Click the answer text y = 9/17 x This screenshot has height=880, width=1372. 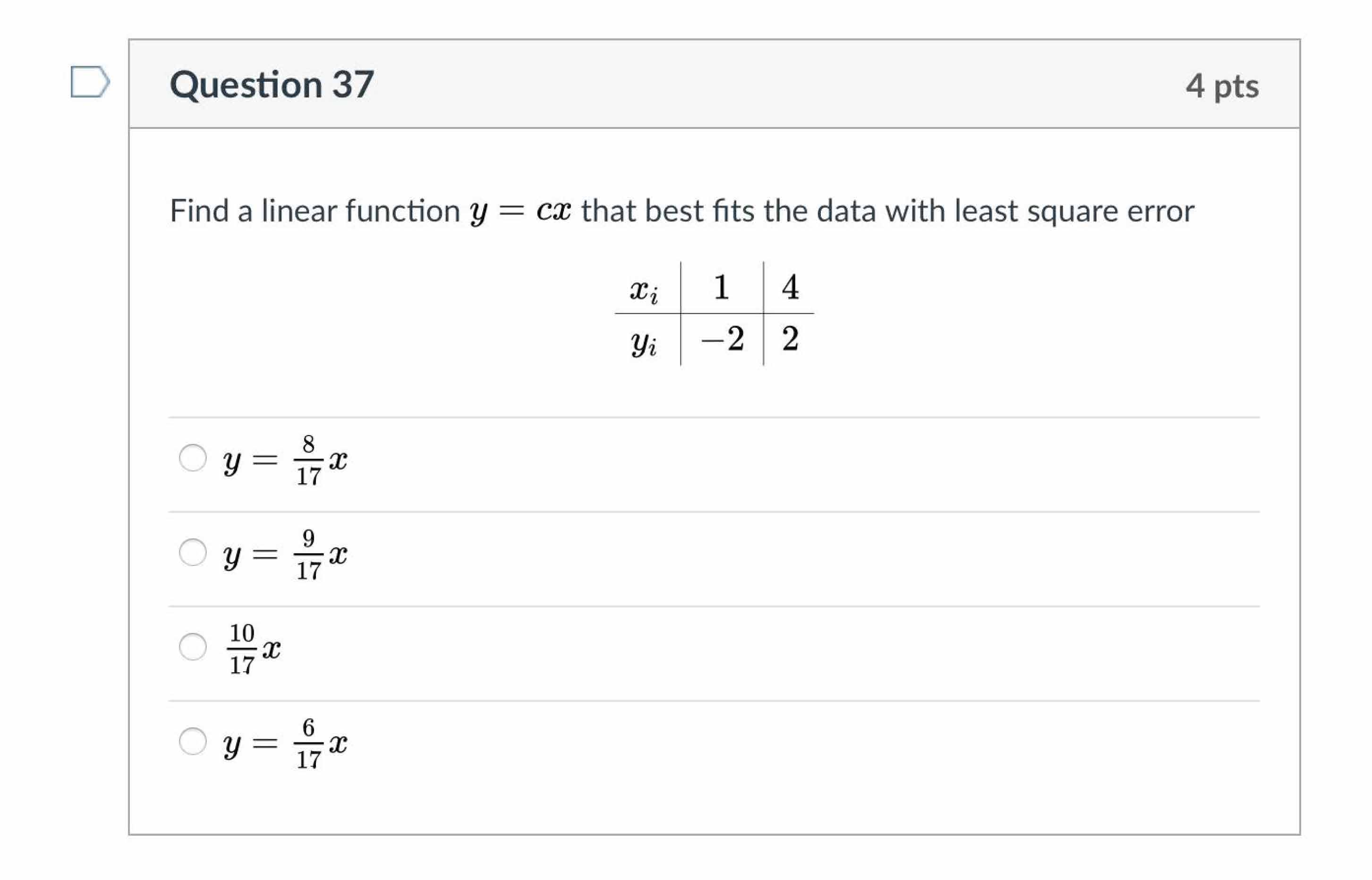(x=285, y=554)
